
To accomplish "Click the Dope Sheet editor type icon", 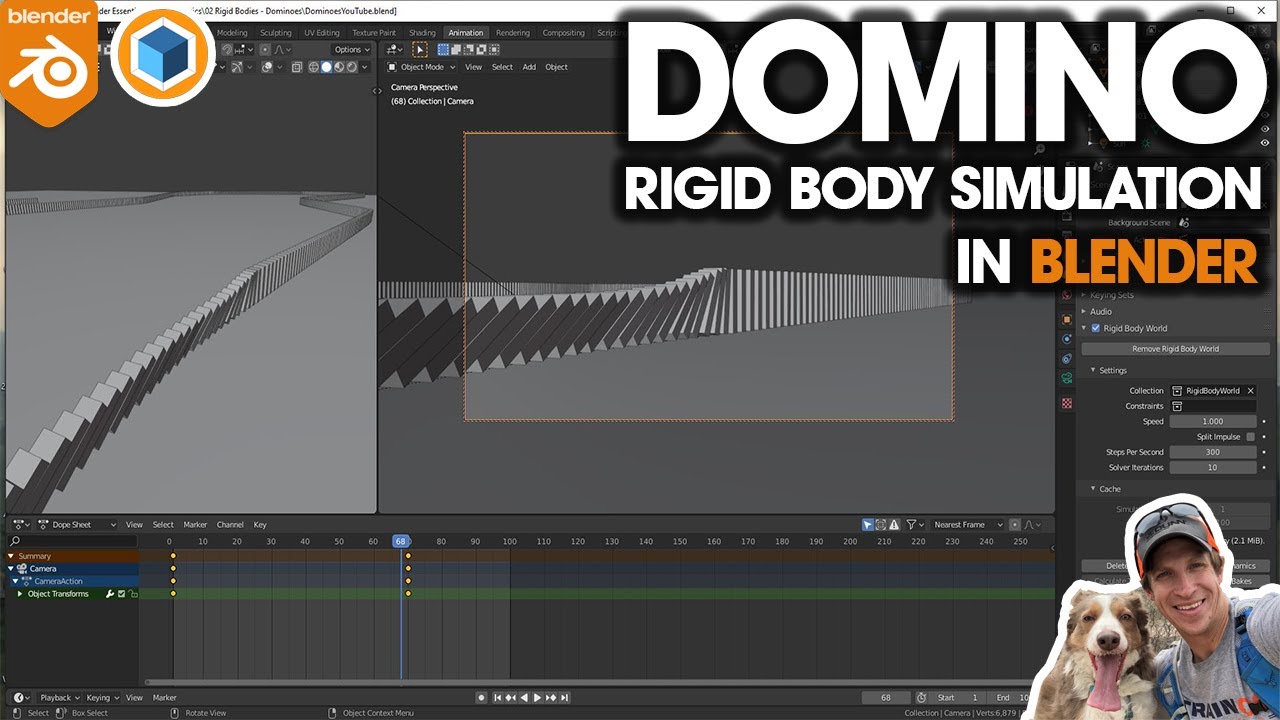I will pos(21,524).
